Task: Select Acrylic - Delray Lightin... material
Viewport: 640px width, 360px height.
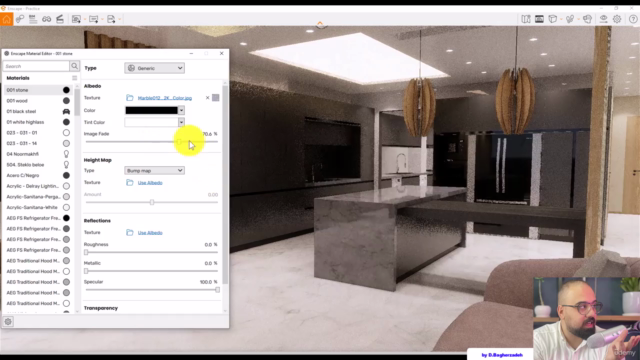Action: 38,186
